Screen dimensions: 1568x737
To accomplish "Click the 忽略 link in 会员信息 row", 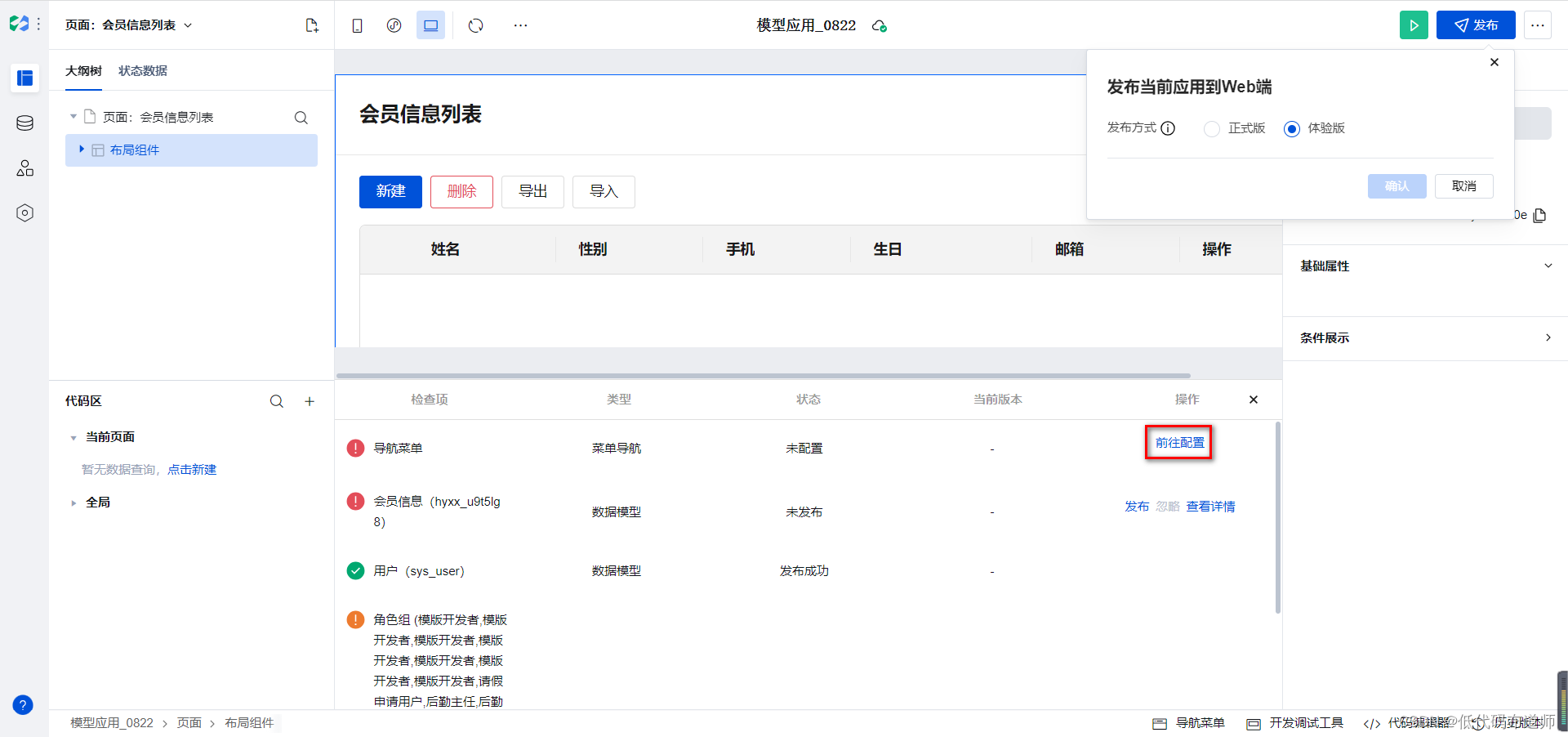I will [x=1168, y=507].
